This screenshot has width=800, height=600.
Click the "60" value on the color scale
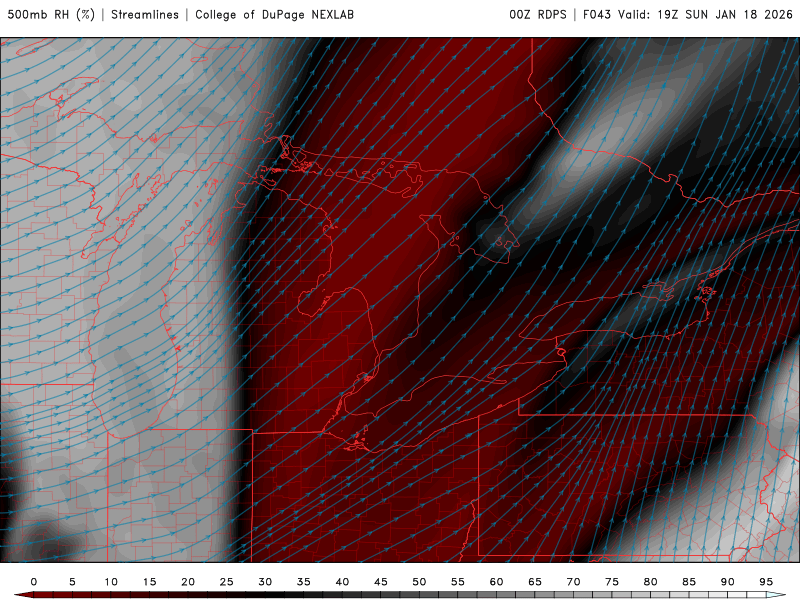496,582
